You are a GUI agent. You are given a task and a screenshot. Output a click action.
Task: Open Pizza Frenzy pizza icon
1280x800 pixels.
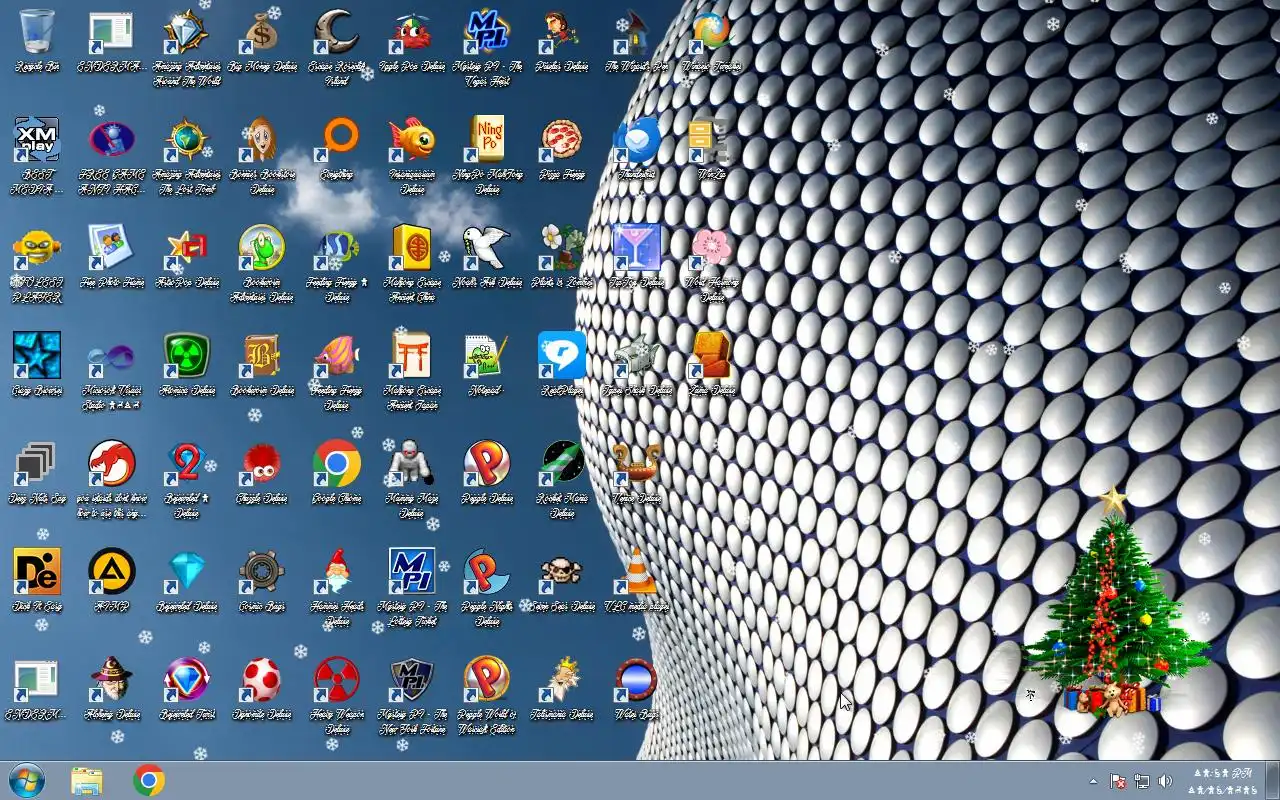tap(562, 140)
